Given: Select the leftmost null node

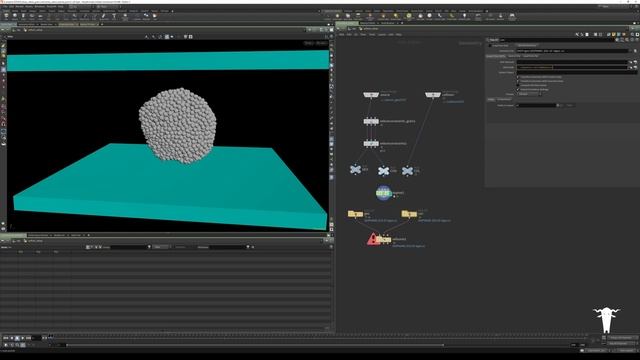Looking at the screenshot, I should [x=356, y=169].
